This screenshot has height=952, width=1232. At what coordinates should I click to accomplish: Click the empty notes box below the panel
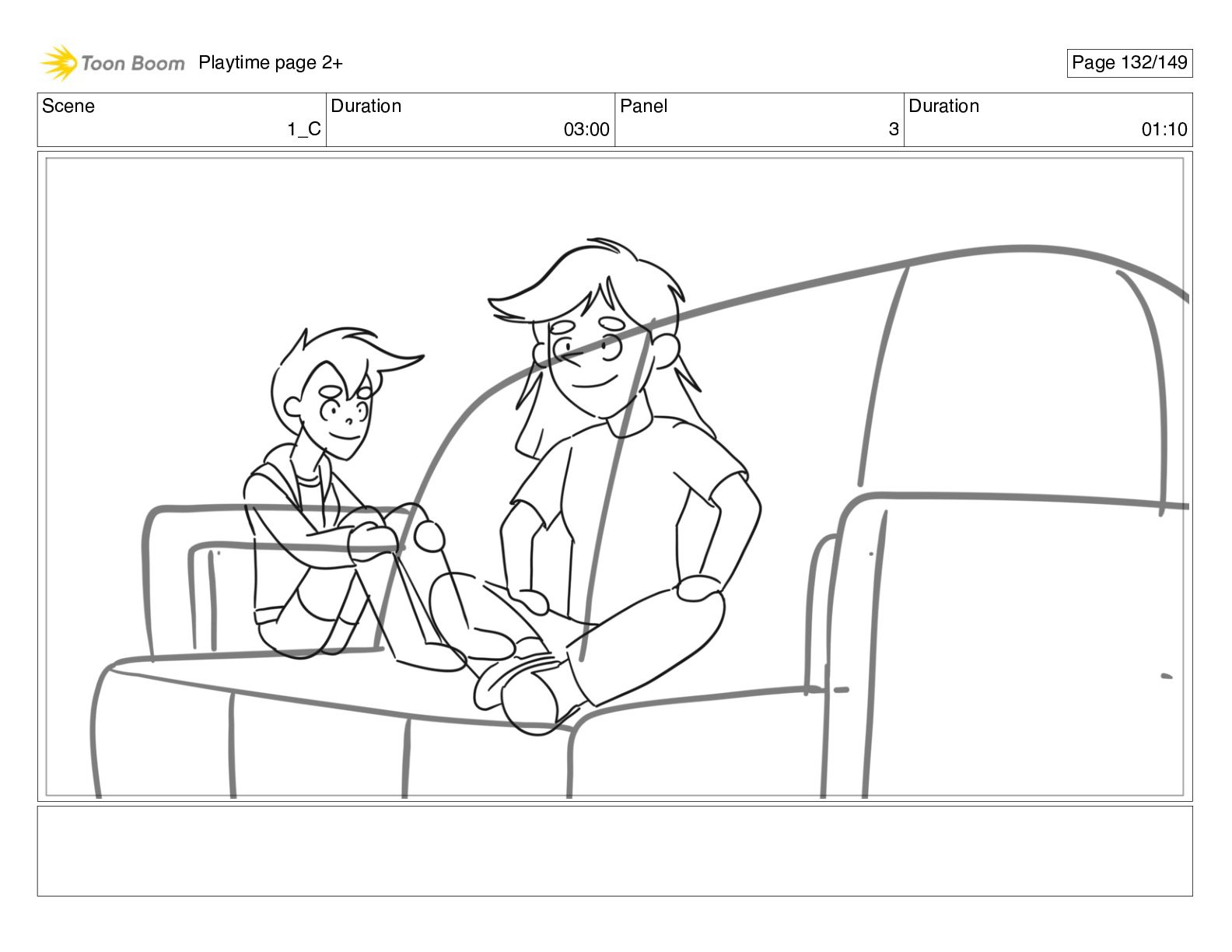click(615, 851)
